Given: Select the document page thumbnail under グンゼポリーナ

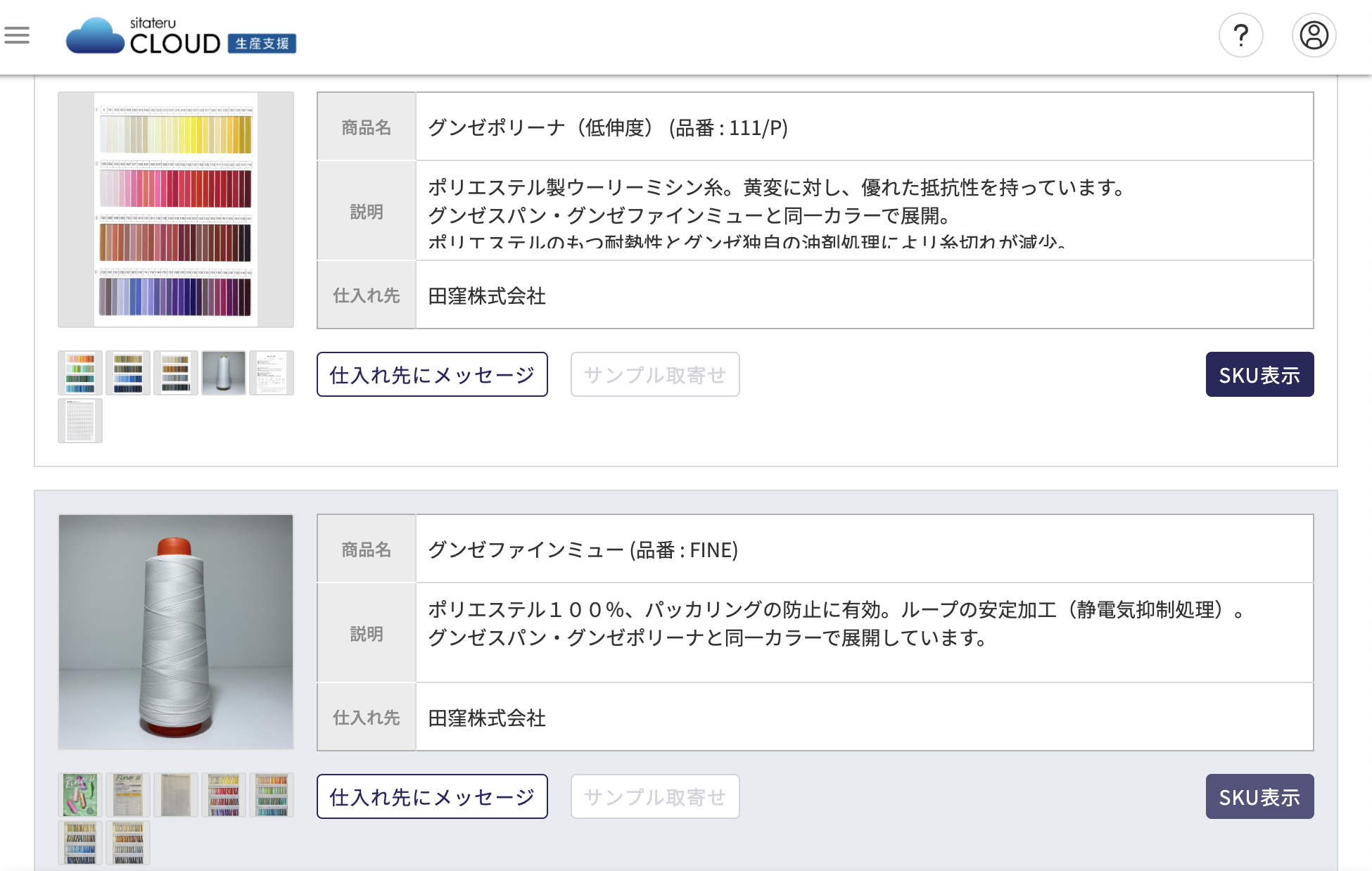Looking at the screenshot, I should (272, 373).
